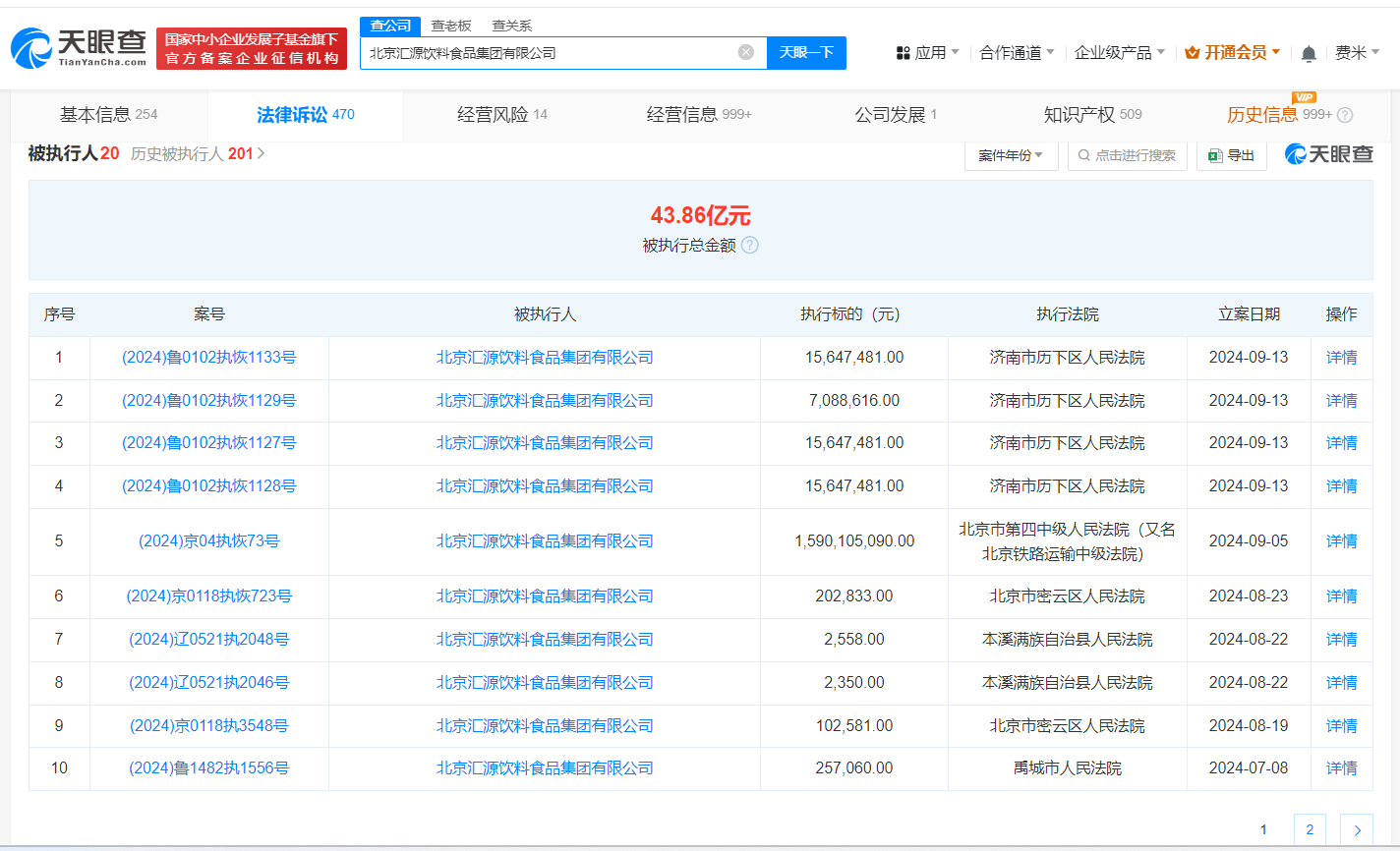Switch to the 查老板 search tab
Viewport: 1400px width, 851px height.
(450, 26)
